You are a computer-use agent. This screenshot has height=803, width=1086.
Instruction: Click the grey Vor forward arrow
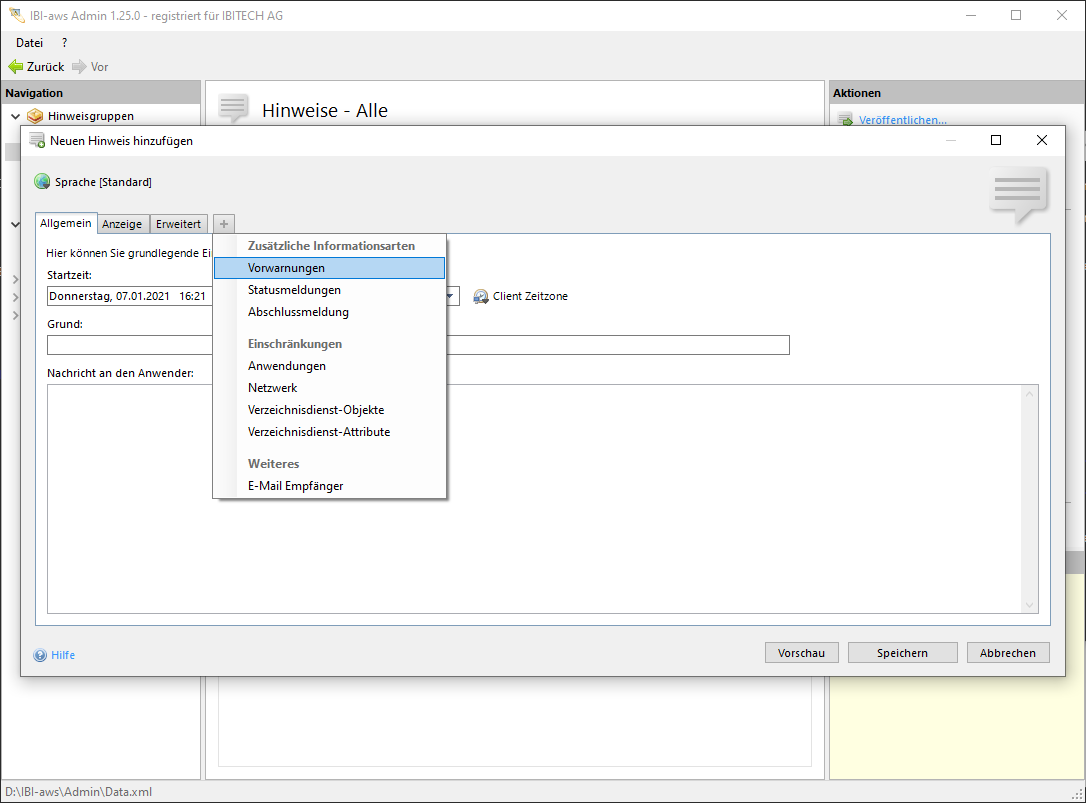click(79, 67)
